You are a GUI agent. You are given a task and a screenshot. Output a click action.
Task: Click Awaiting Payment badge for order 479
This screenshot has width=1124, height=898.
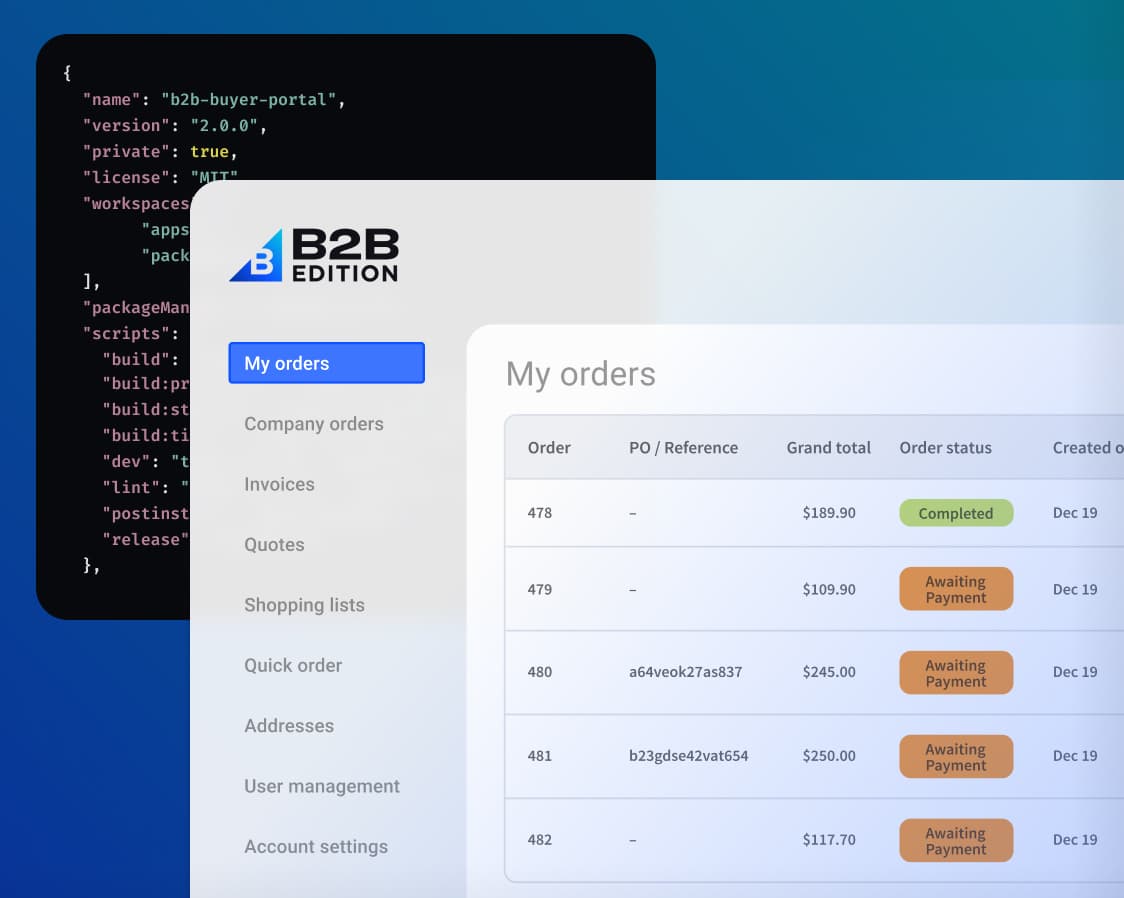click(955, 589)
